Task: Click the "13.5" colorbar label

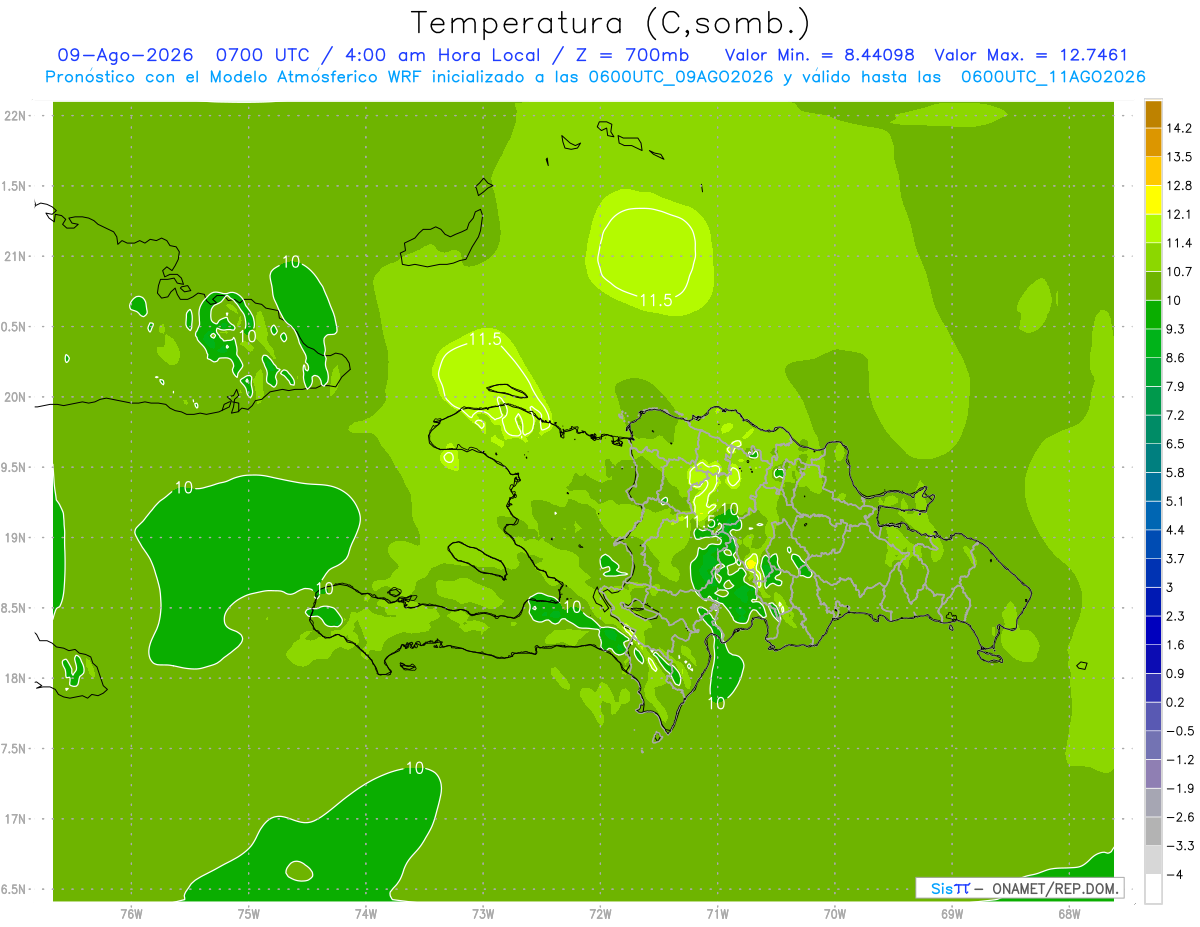Action: point(1179,157)
